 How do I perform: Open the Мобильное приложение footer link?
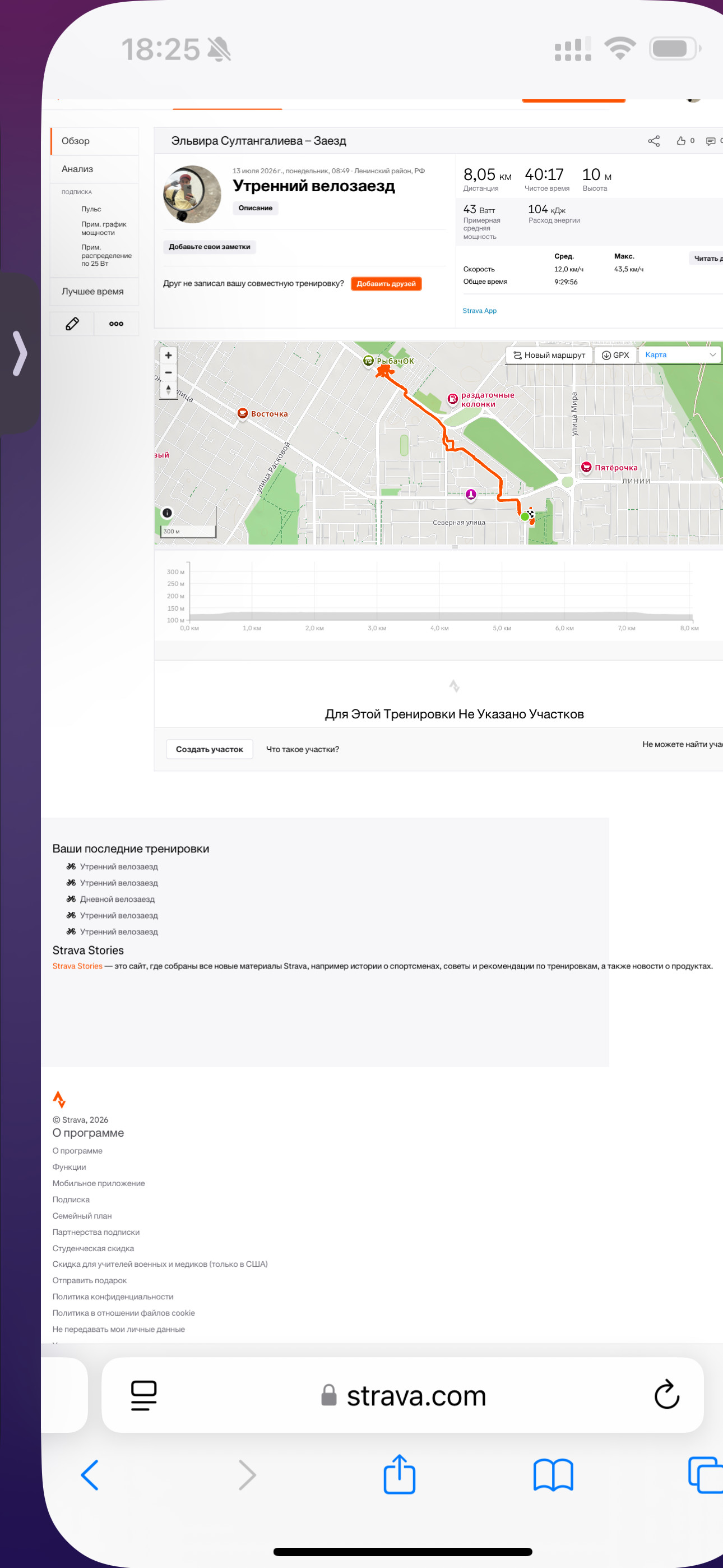click(99, 1183)
